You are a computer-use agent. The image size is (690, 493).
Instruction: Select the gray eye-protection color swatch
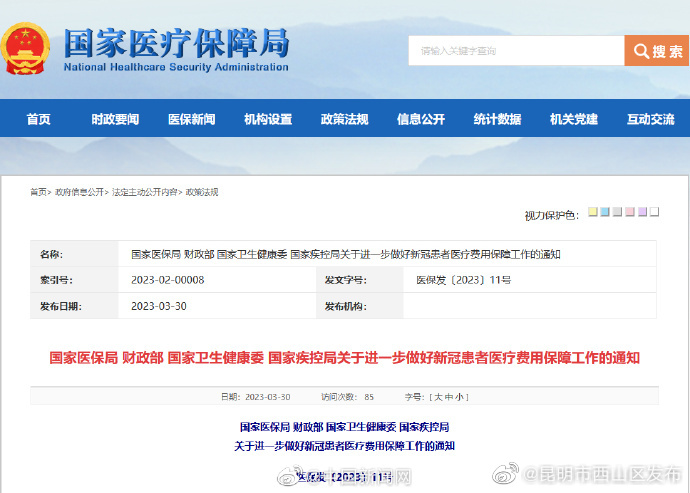coord(617,212)
